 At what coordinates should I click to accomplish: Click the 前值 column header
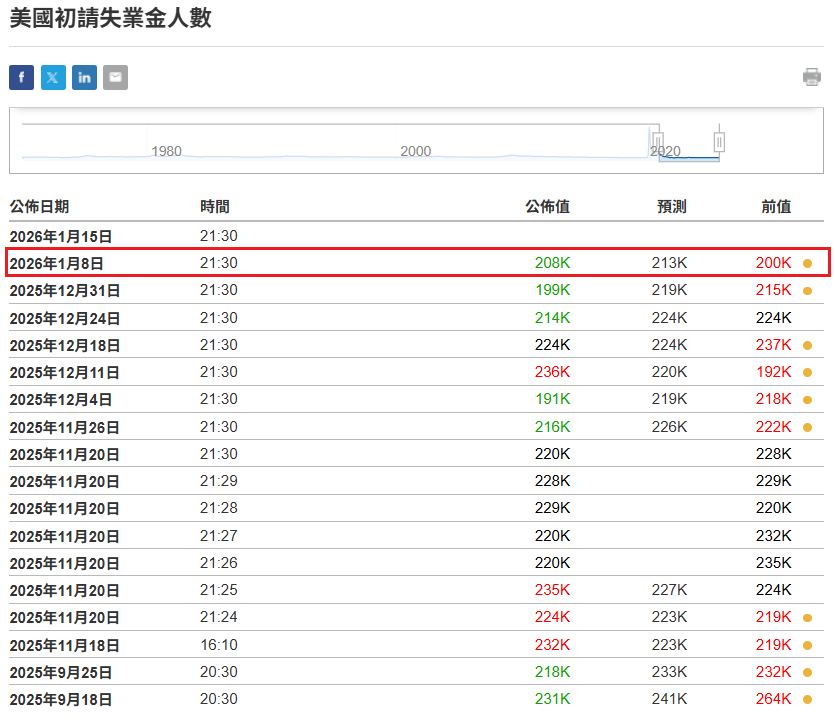coord(775,207)
